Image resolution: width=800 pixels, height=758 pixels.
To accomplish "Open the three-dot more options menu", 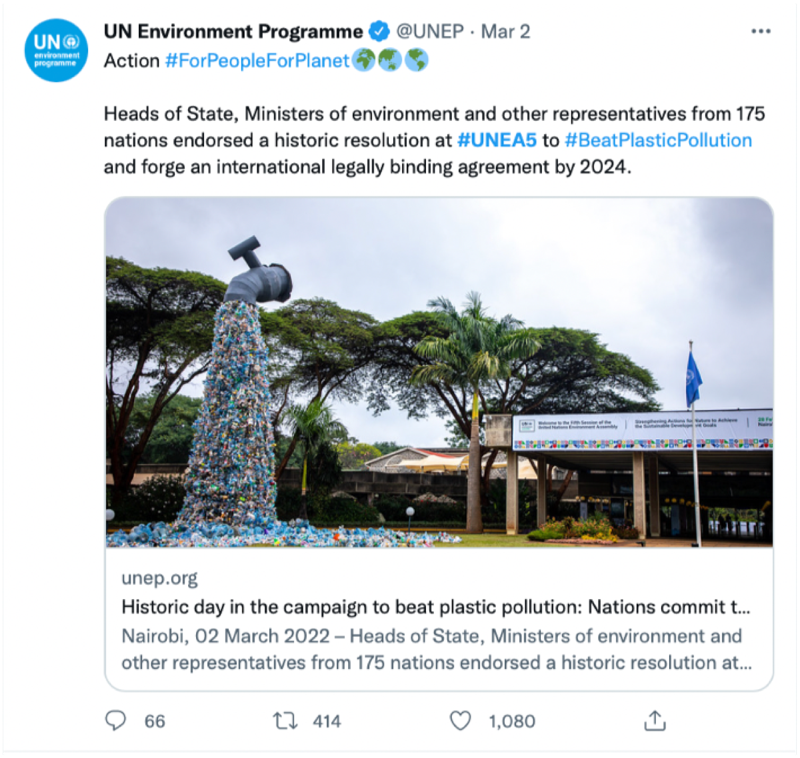I will tap(760, 32).
